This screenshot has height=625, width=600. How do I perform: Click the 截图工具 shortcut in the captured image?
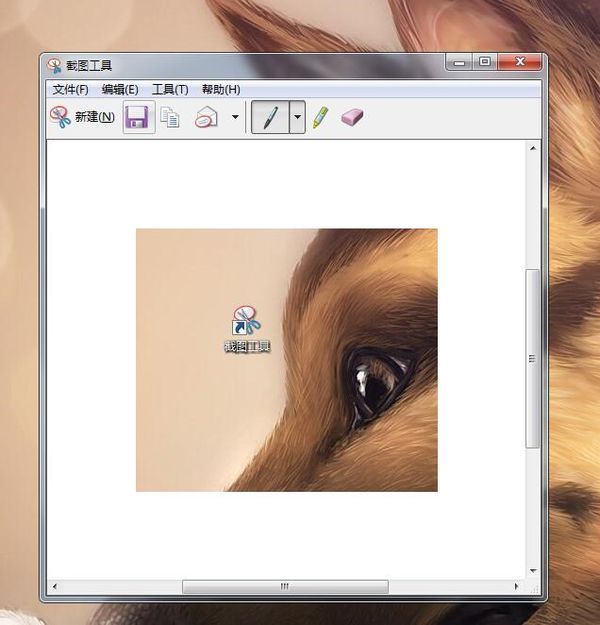click(x=246, y=330)
